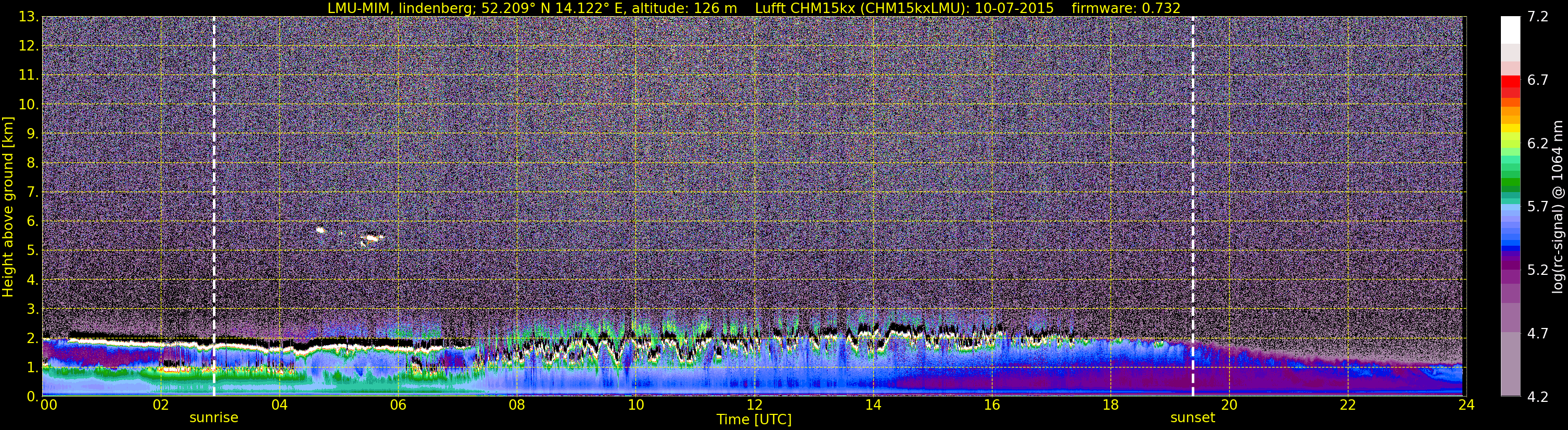Viewport: 1568px width, 430px height.
Task: Click the 2. tick on height axis
Action: point(32,338)
